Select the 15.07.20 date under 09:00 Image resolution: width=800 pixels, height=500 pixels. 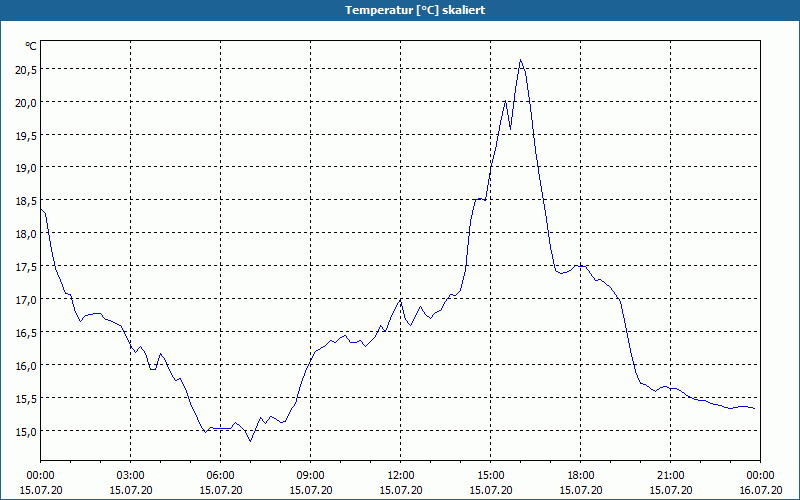[x=311, y=490]
